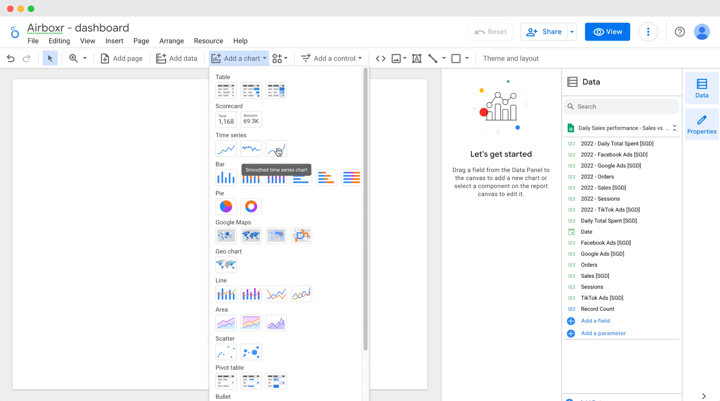Open Add a control dropdown
This screenshot has width=720, height=401.
(x=332, y=58)
